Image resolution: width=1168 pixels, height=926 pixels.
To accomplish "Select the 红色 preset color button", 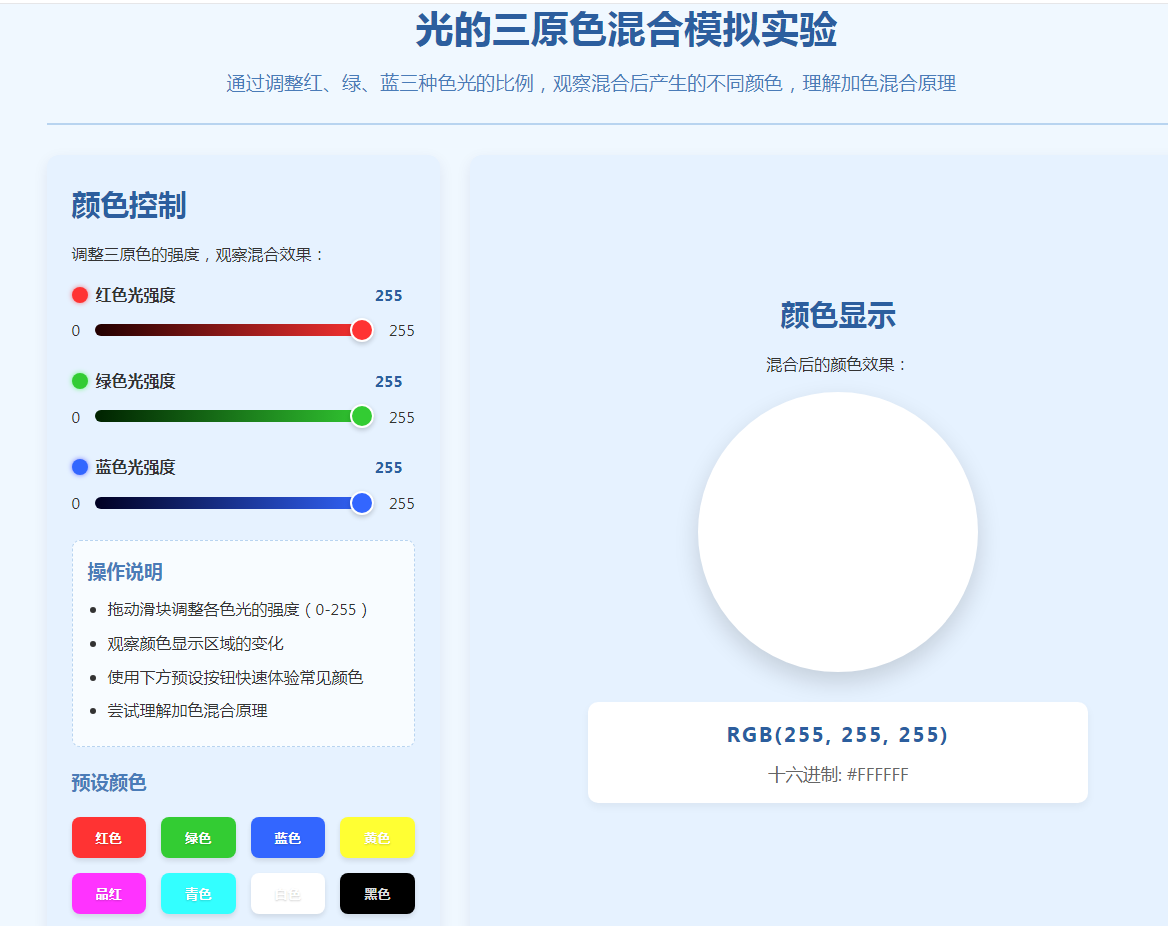I will tap(109, 838).
